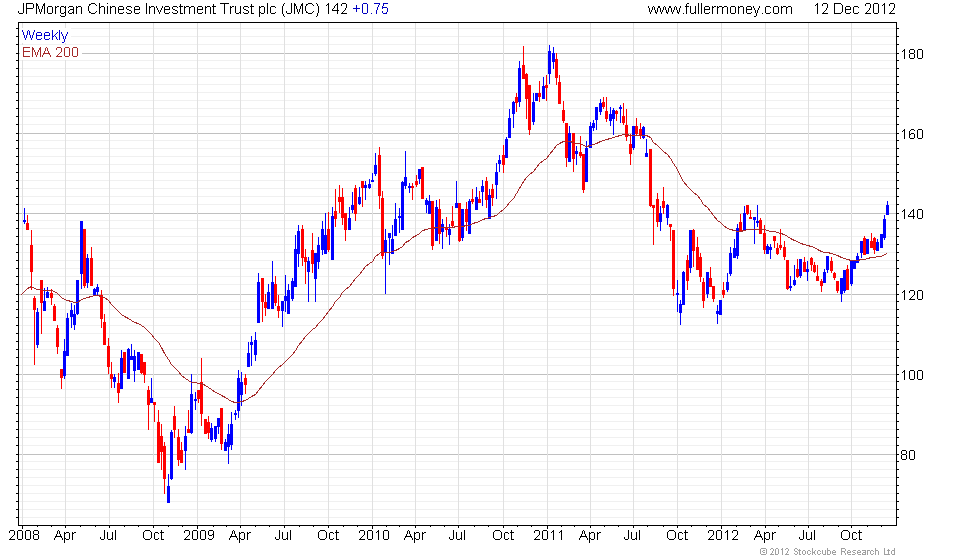The image size is (980, 560).
Task: Click the date '12 Dec 2012'
Action: [854, 9]
